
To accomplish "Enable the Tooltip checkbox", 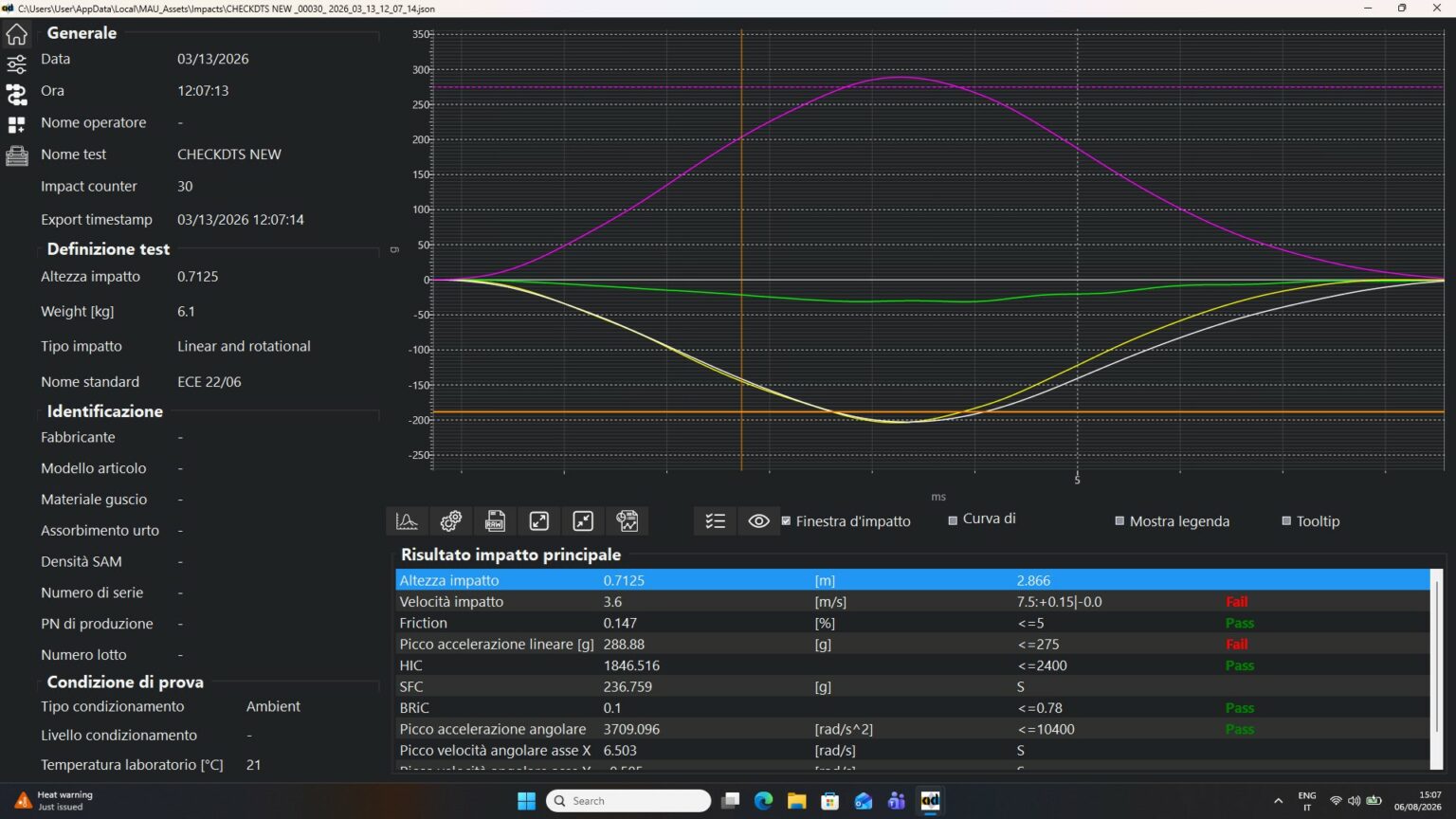I will pyautogui.click(x=1286, y=521).
